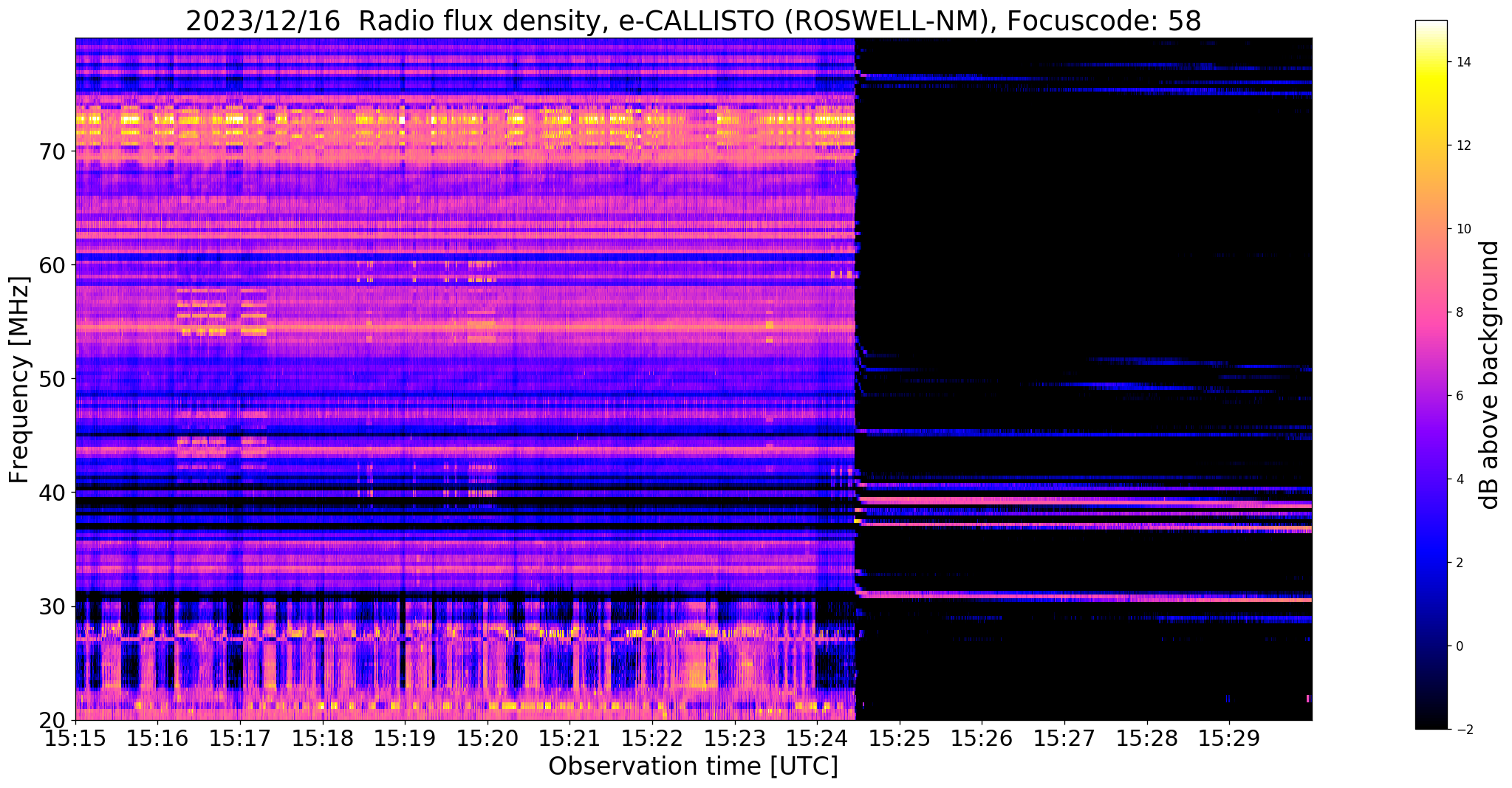This screenshot has width=1512, height=788.
Task: Click the 70 MHz frequency tick label
Action: coord(53,151)
